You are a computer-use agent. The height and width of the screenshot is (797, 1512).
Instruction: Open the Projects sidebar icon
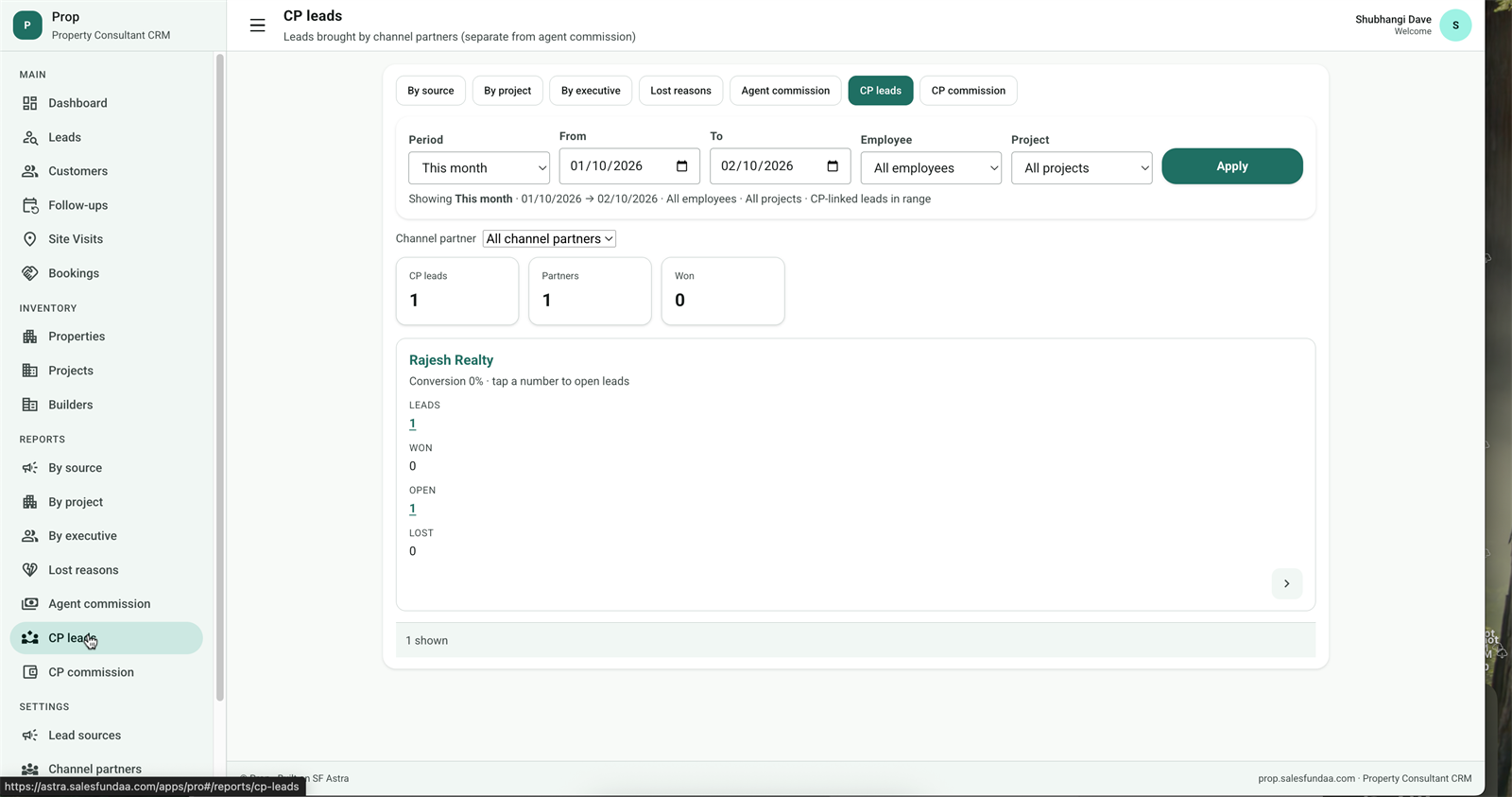(x=30, y=371)
